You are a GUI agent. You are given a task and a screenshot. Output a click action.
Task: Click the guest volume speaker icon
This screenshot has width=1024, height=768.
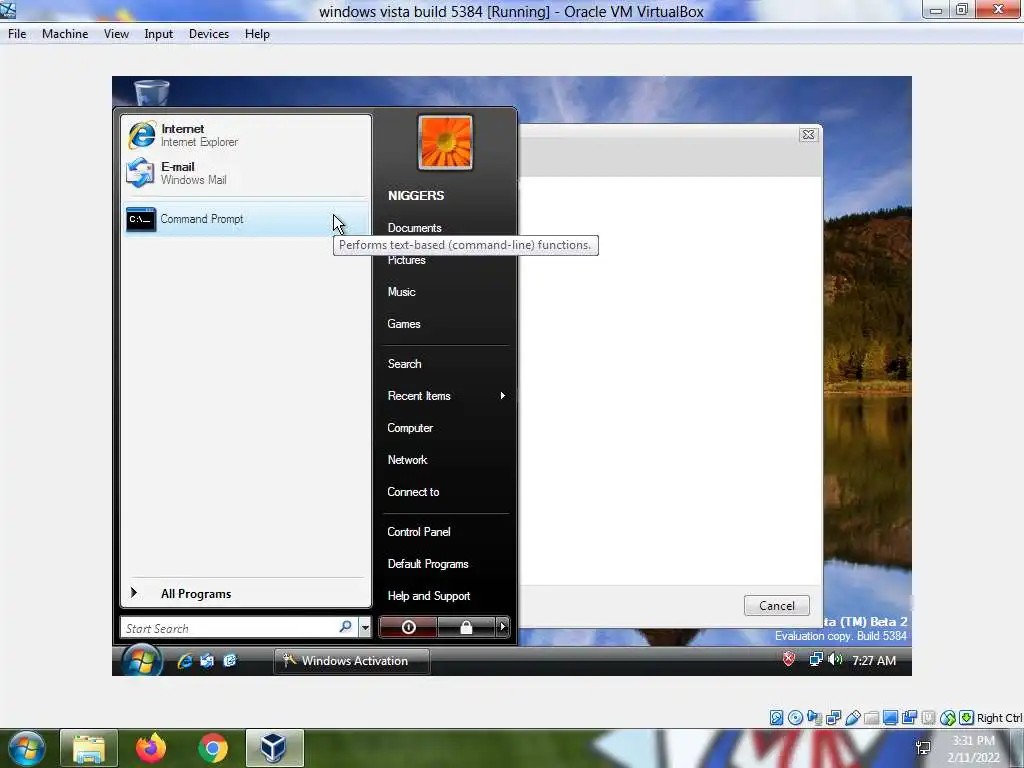[x=835, y=660]
